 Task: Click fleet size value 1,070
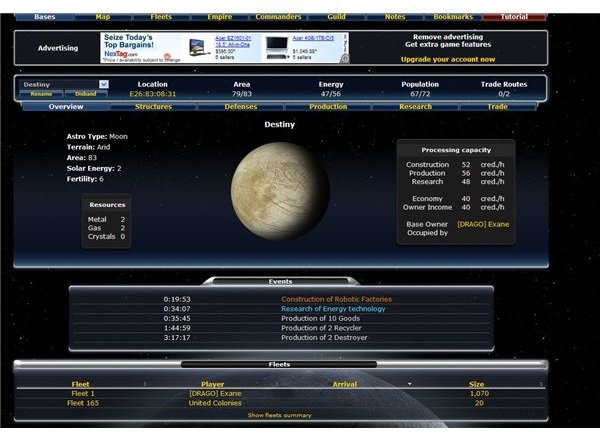479,393
